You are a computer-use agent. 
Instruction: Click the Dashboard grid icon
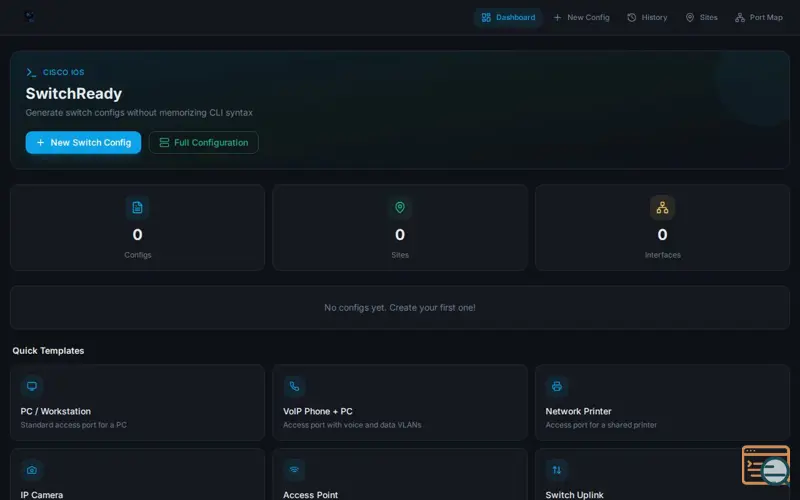point(486,17)
